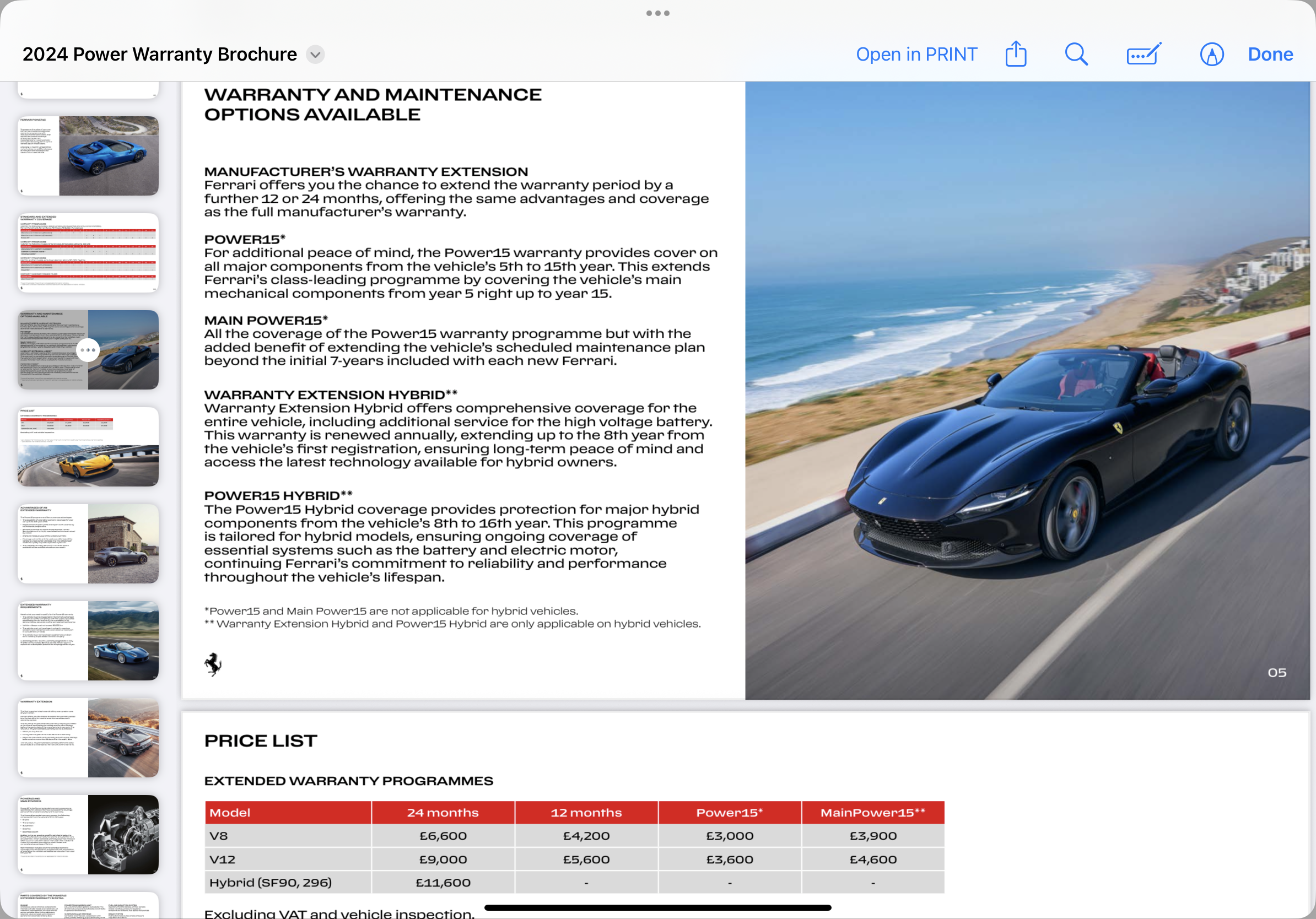Viewport: 1316px width, 919px height.
Task: Click 'EXTENDED WARRANTY PROGRAMMES' subheading
Action: [348, 781]
